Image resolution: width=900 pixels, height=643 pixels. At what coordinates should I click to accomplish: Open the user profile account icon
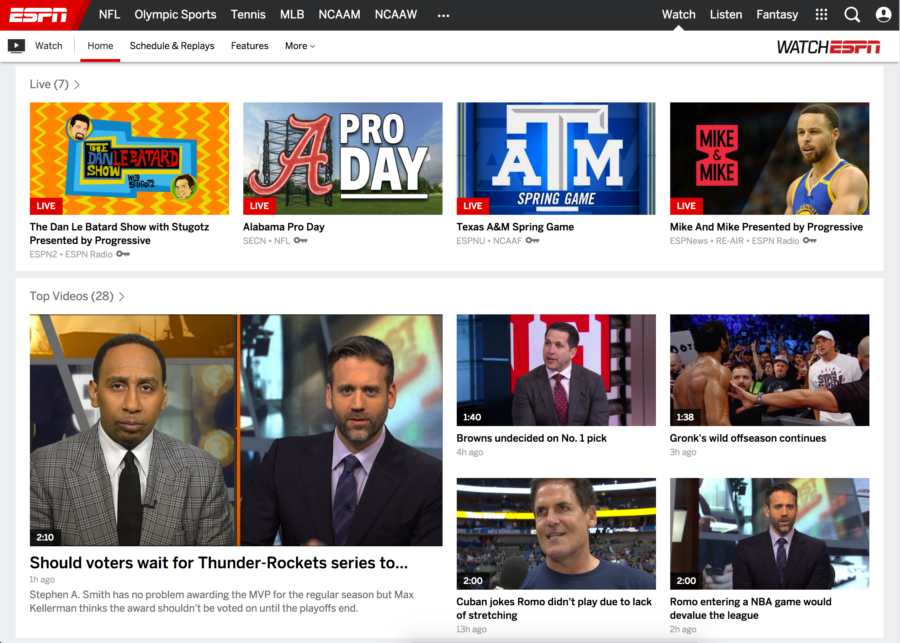click(882, 14)
